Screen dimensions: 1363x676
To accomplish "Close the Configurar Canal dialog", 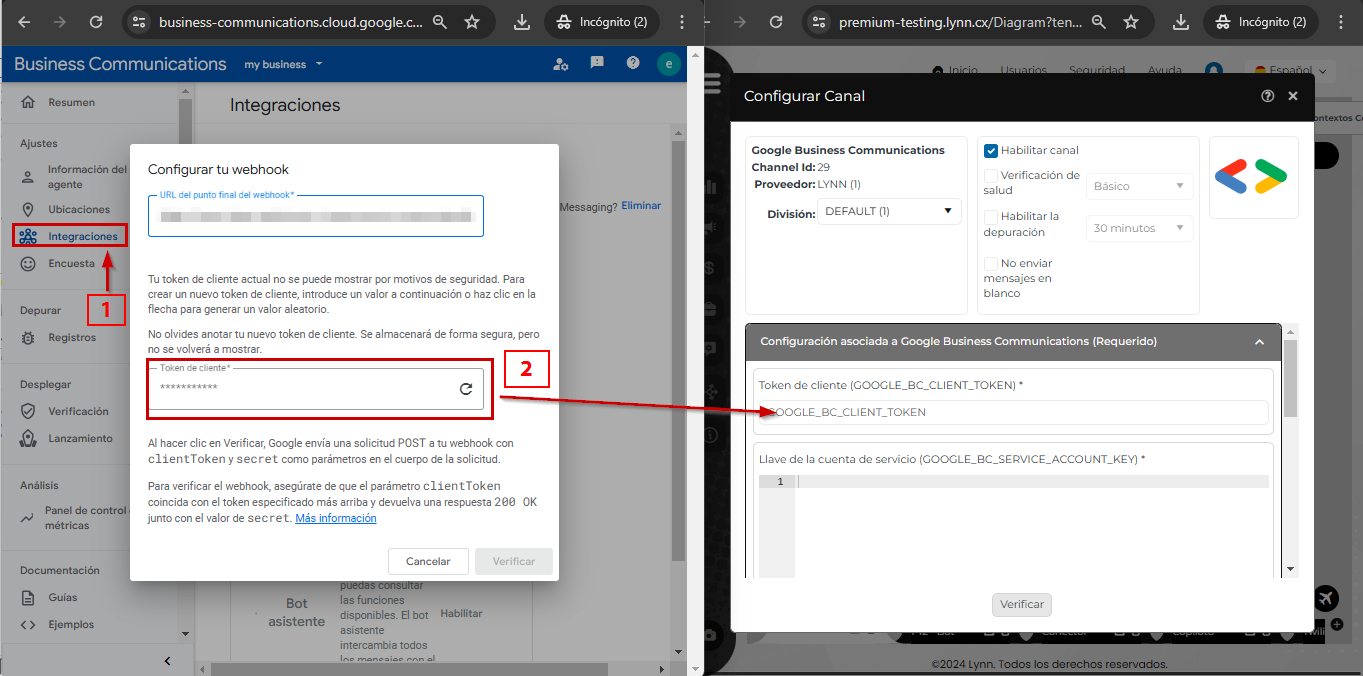I will coord(1293,96).
